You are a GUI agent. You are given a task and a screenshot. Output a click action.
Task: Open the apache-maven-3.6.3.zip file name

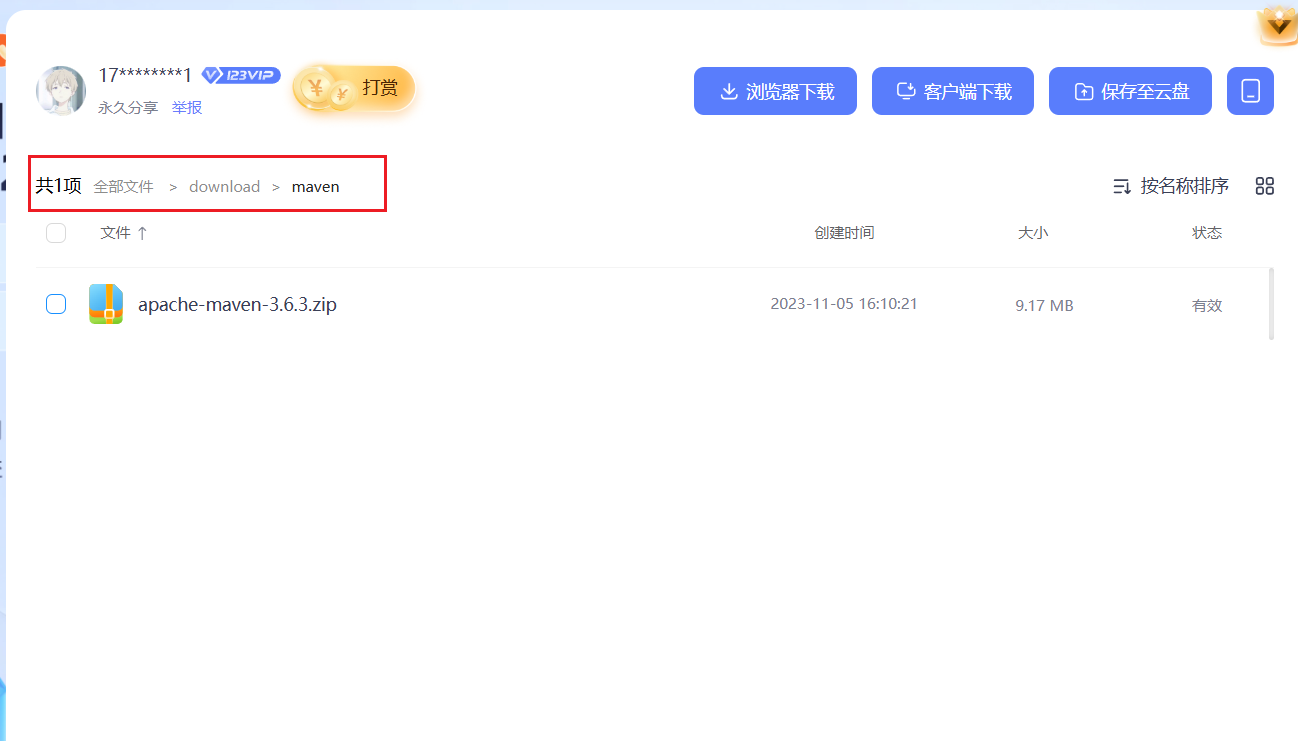pos(237,305)
